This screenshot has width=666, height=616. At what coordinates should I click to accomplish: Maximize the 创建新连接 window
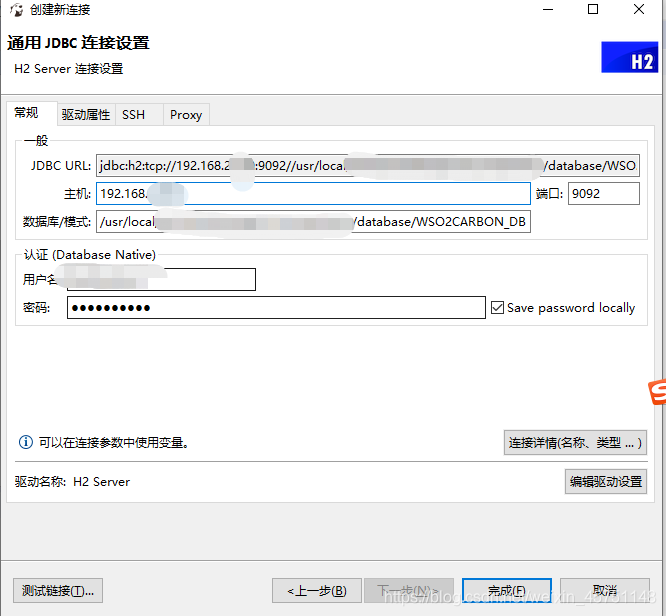593,9
